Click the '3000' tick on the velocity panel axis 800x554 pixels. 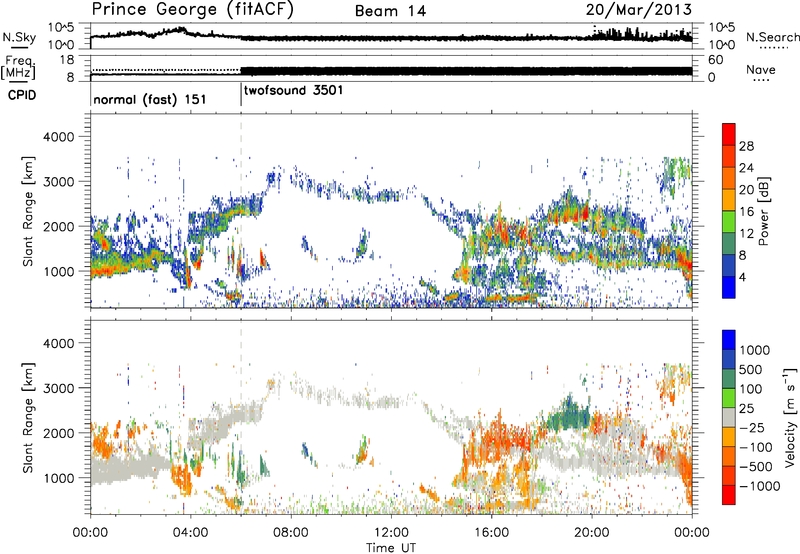click(x=59, y=388)
